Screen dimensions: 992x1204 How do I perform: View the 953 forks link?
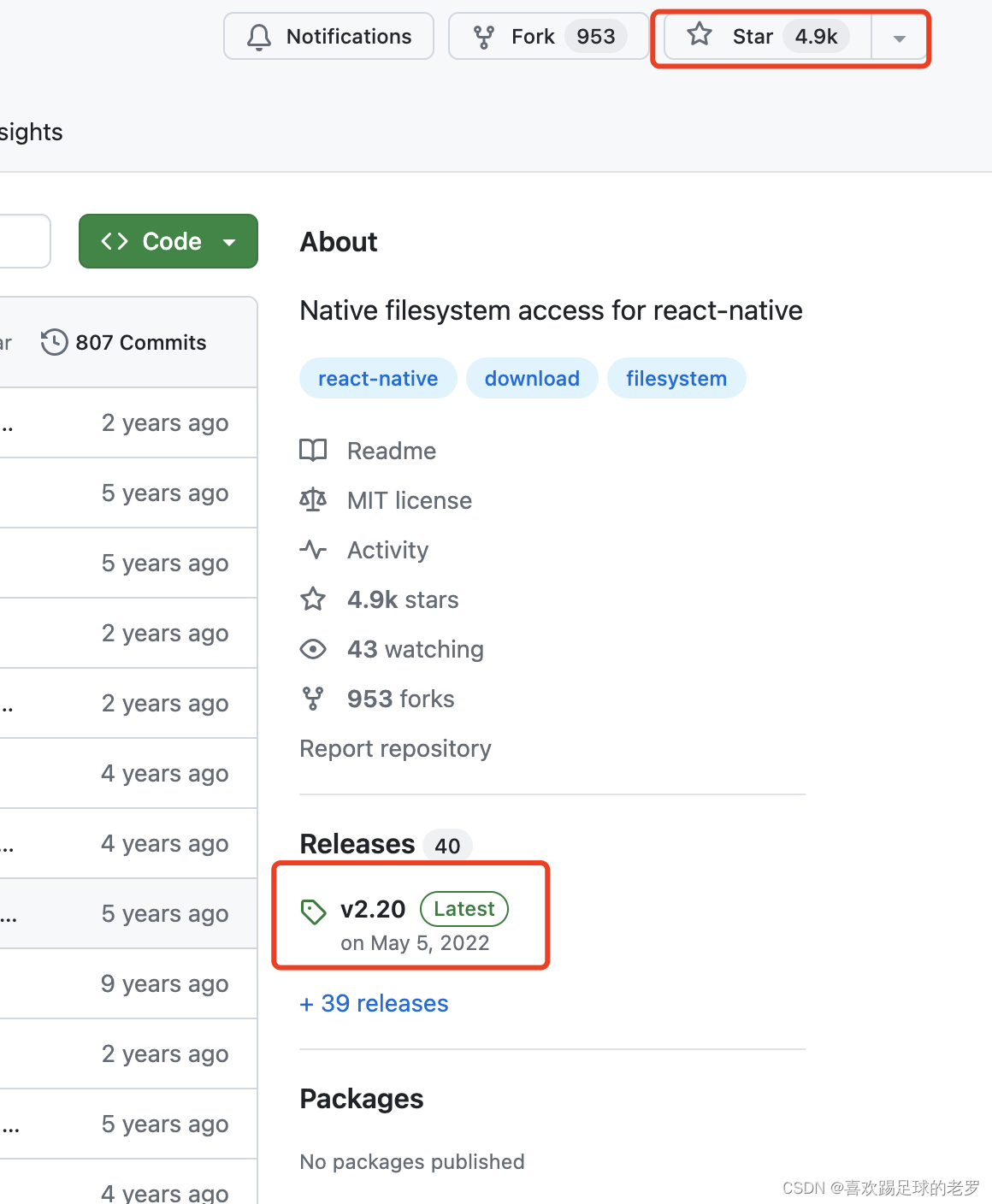[401, 699]
